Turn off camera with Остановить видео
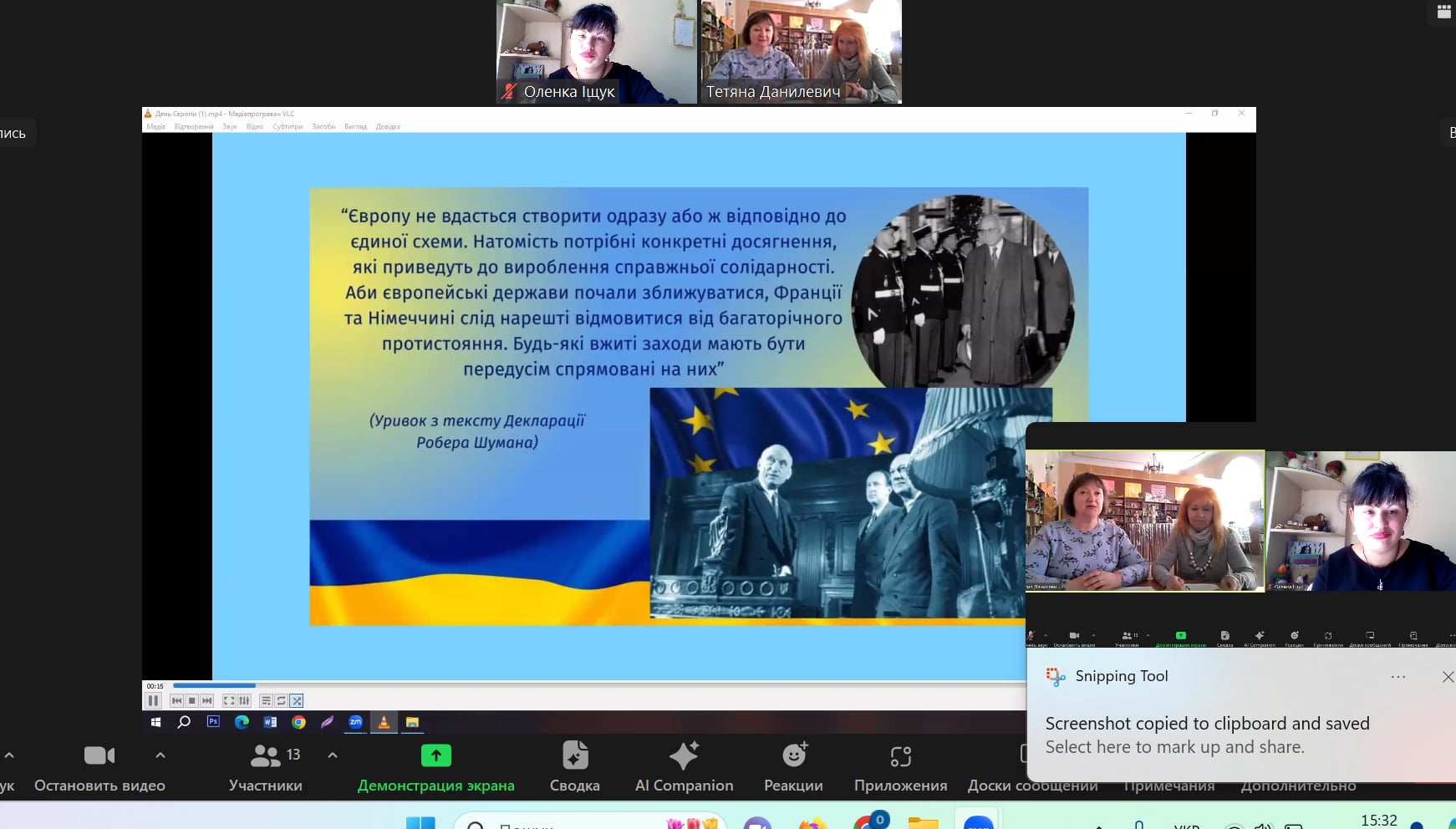Image resolution: width=1456 pixels, height=829 pixels. 99,766
